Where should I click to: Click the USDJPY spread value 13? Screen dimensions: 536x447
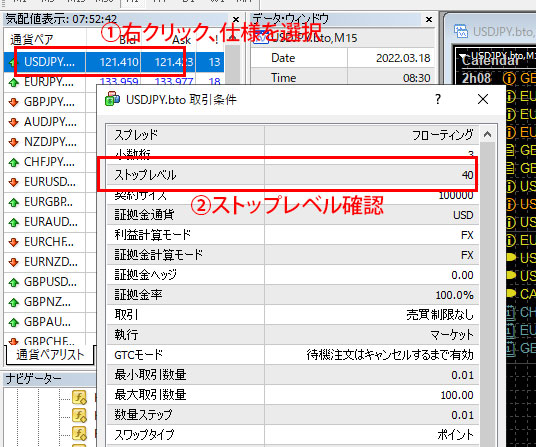(x=214, y=62)
